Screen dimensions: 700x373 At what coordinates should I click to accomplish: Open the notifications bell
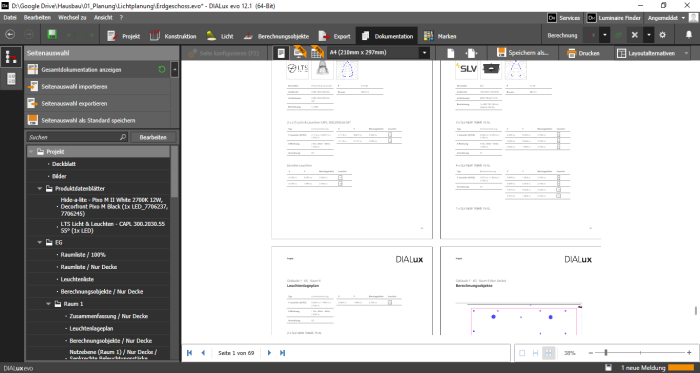[689, 35]
